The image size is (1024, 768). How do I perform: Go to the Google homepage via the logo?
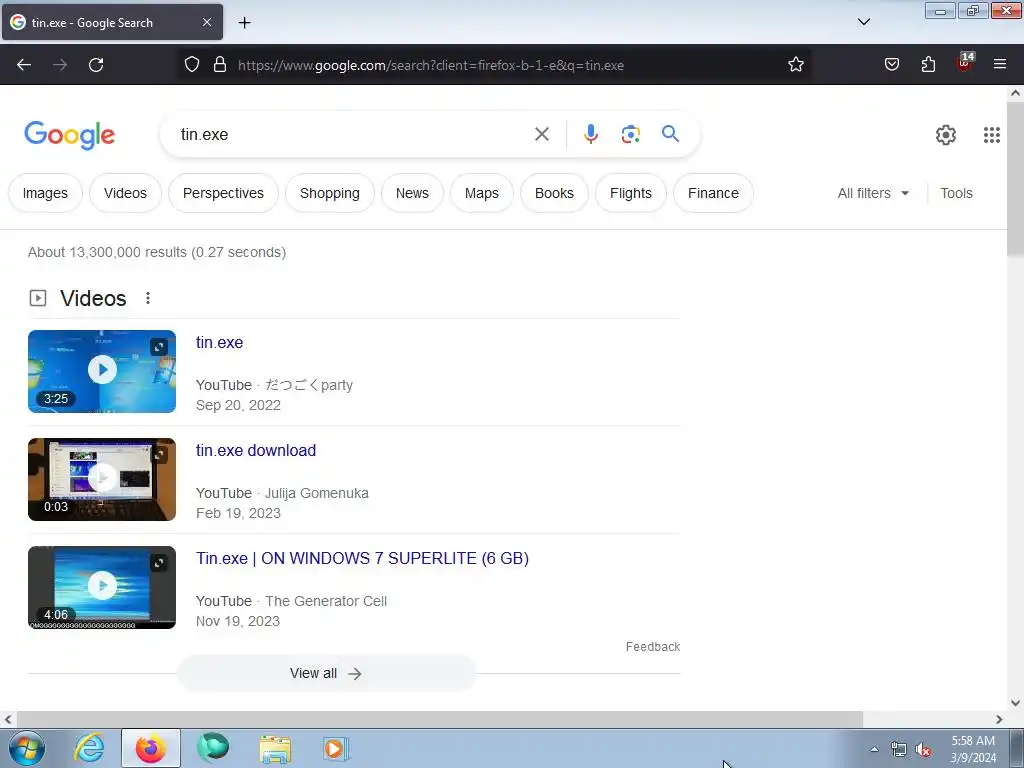(x=69, y=136)
